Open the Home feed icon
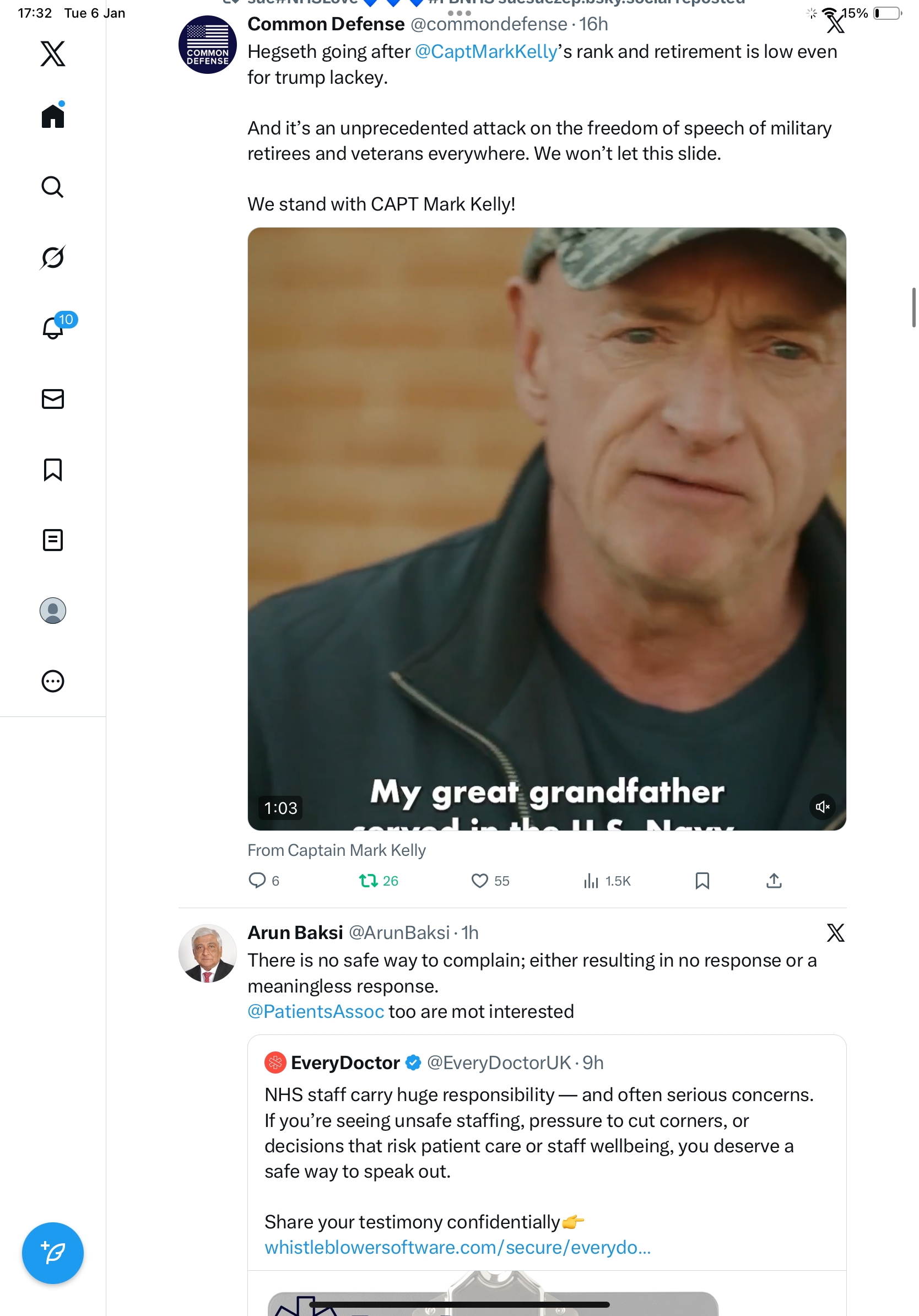919x1316 pixels. 53,116
